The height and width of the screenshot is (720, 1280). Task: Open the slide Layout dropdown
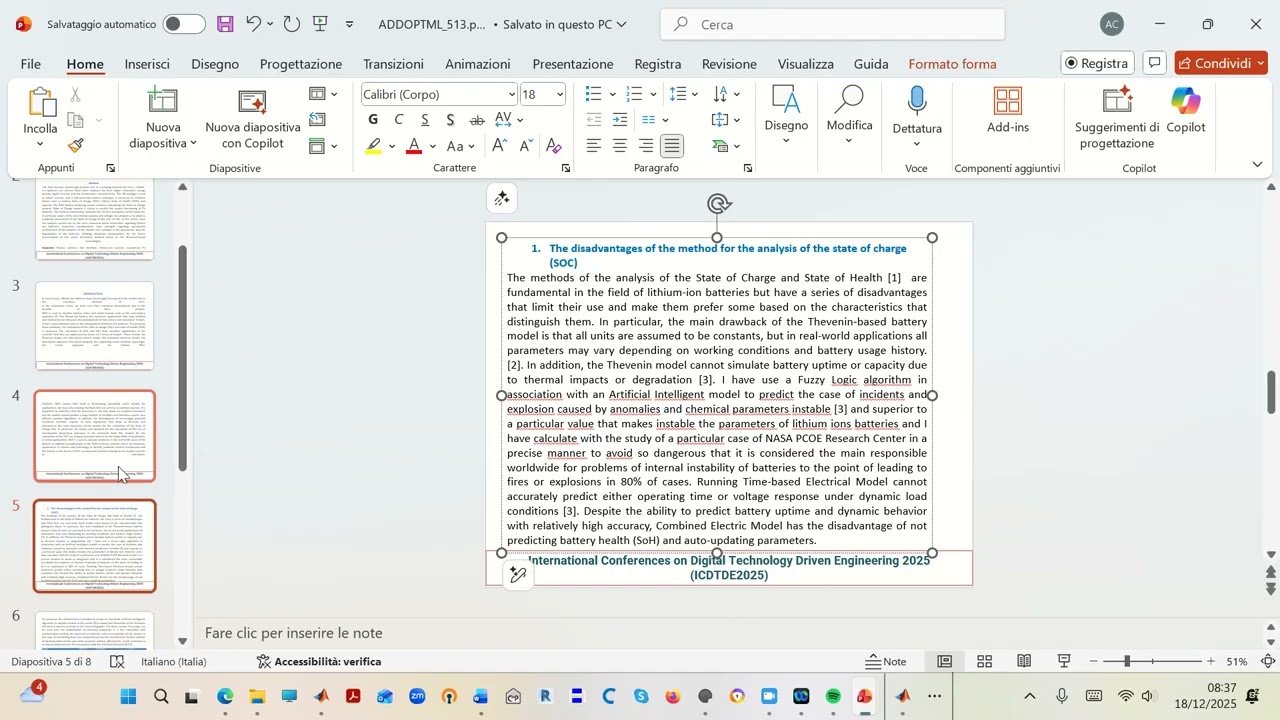[323, 94]
